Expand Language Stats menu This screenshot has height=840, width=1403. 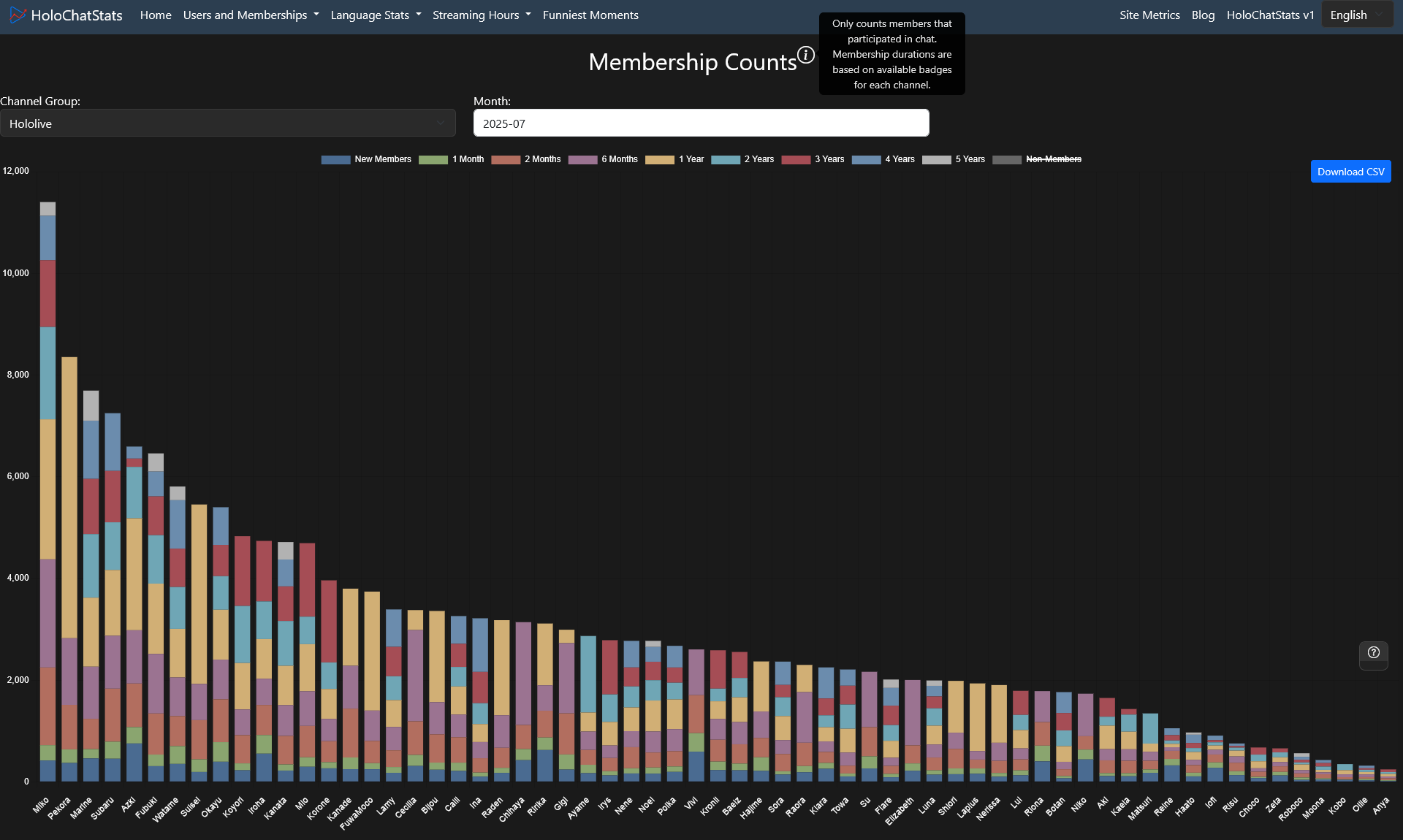point(376,15)
